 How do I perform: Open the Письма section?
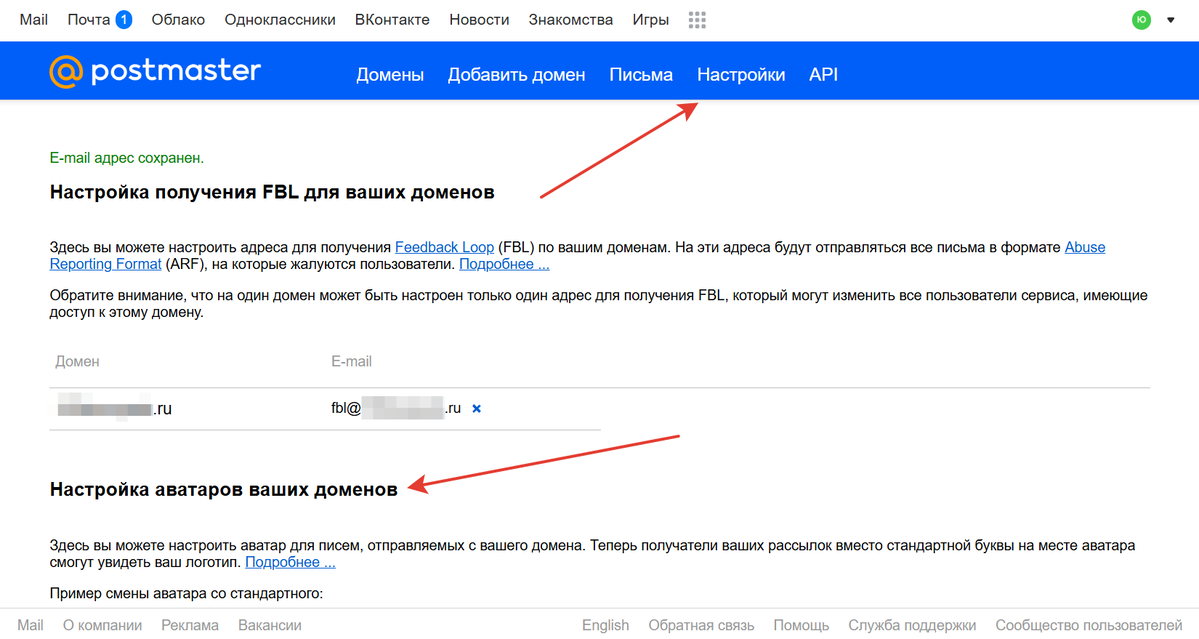641,75
